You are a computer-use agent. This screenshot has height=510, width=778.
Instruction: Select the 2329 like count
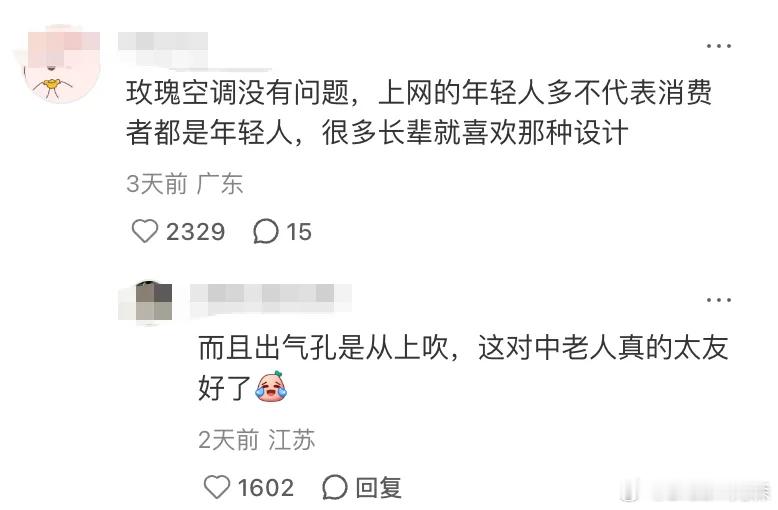coord(195,232)
